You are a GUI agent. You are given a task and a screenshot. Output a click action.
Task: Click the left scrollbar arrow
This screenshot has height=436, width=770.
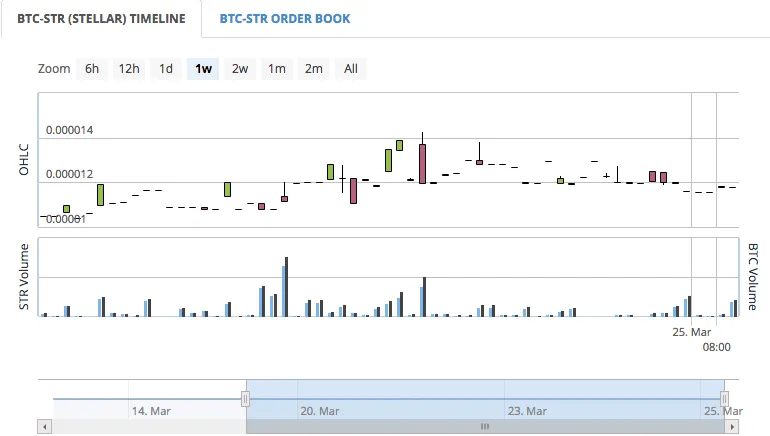45,427
